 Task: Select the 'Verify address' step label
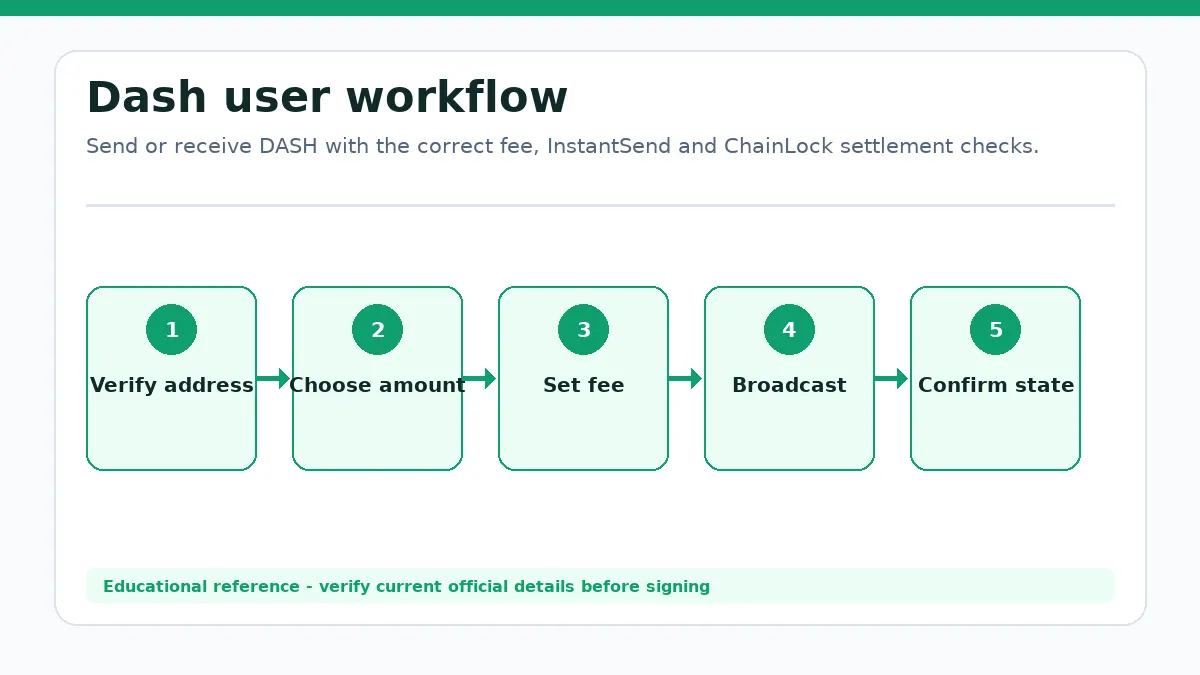[x=172, y=385]
